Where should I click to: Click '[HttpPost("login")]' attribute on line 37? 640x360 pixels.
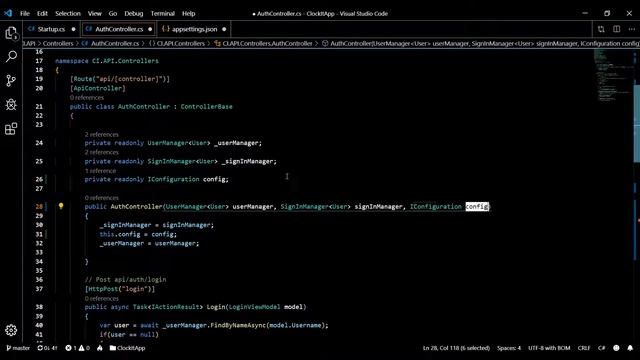120,289
